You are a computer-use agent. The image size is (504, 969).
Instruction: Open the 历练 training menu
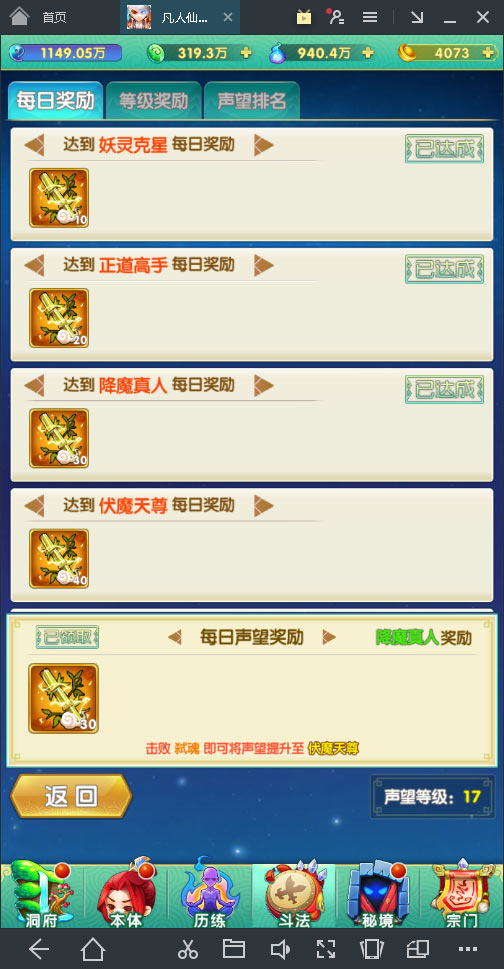pos(209,894)
